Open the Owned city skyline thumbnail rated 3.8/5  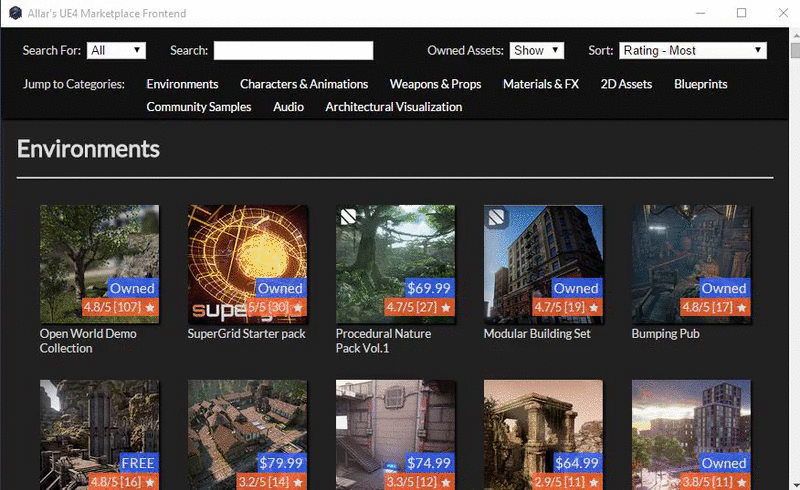click(691, 434)
